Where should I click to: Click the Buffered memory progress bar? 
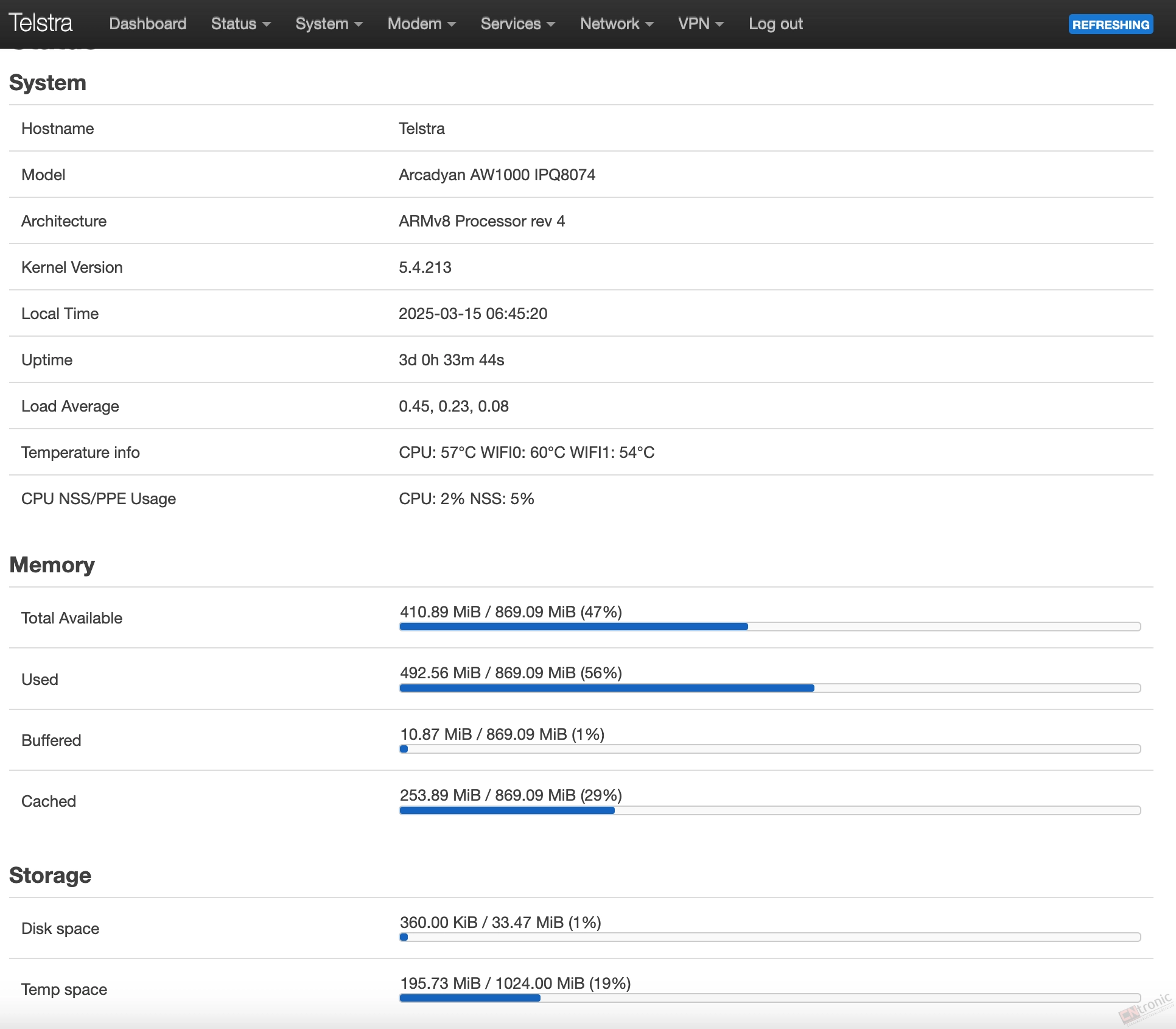[770, 749]
